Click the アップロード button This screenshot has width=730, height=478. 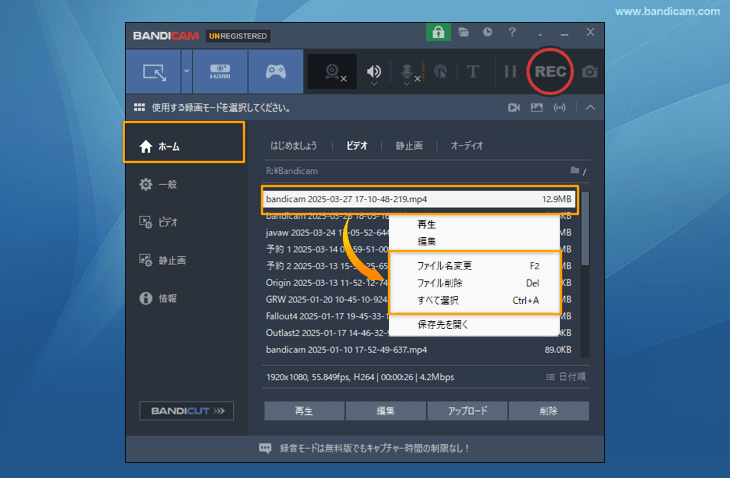pos(466,411)
